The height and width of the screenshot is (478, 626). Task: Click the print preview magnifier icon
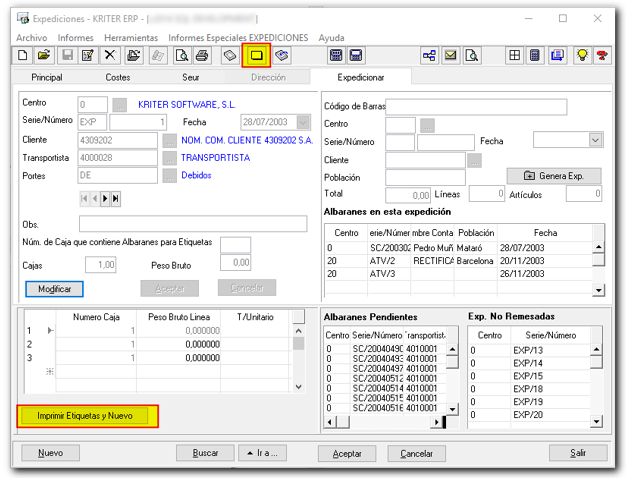click(182, 56)
